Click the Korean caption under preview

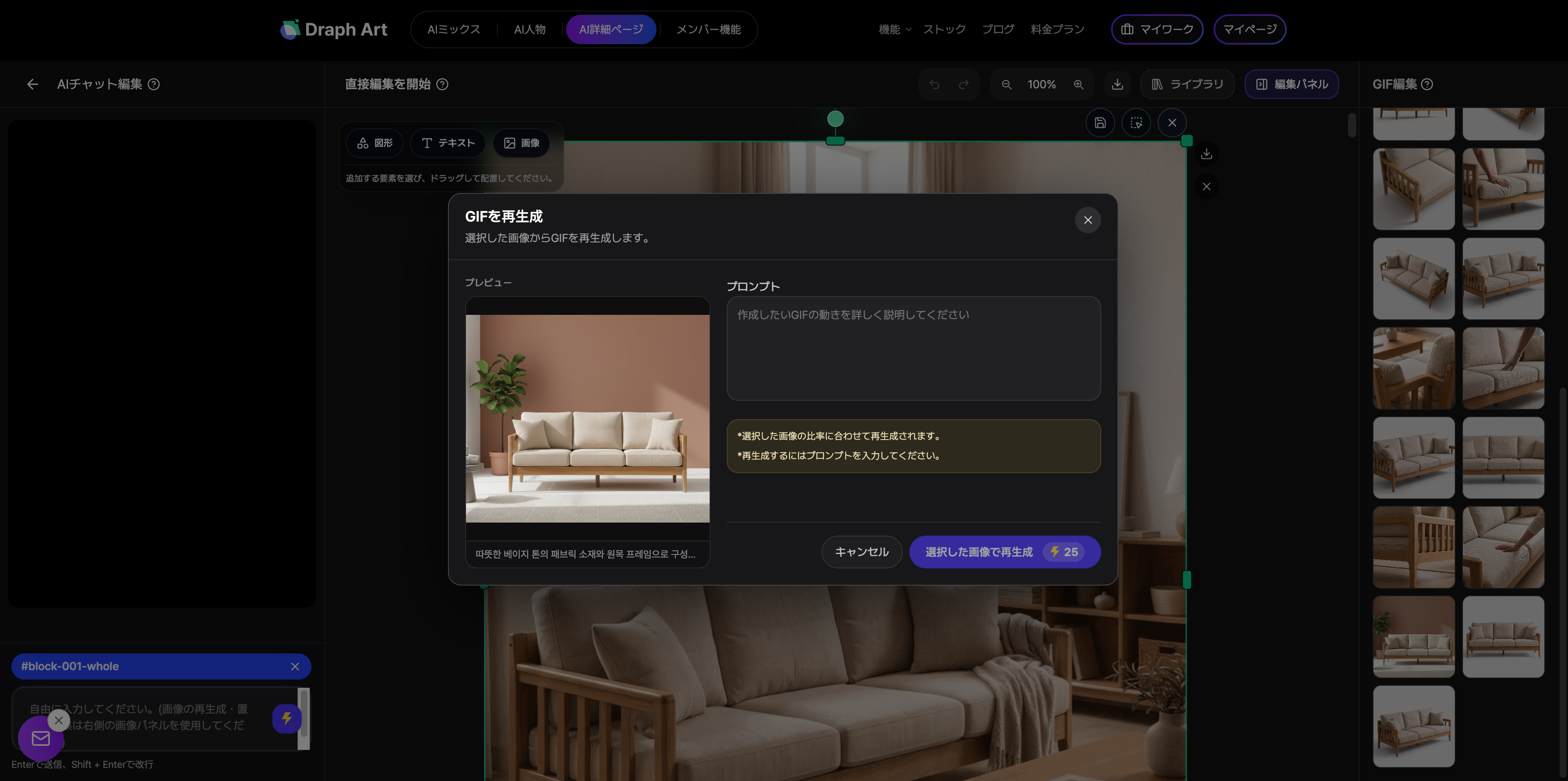[585, 554]
